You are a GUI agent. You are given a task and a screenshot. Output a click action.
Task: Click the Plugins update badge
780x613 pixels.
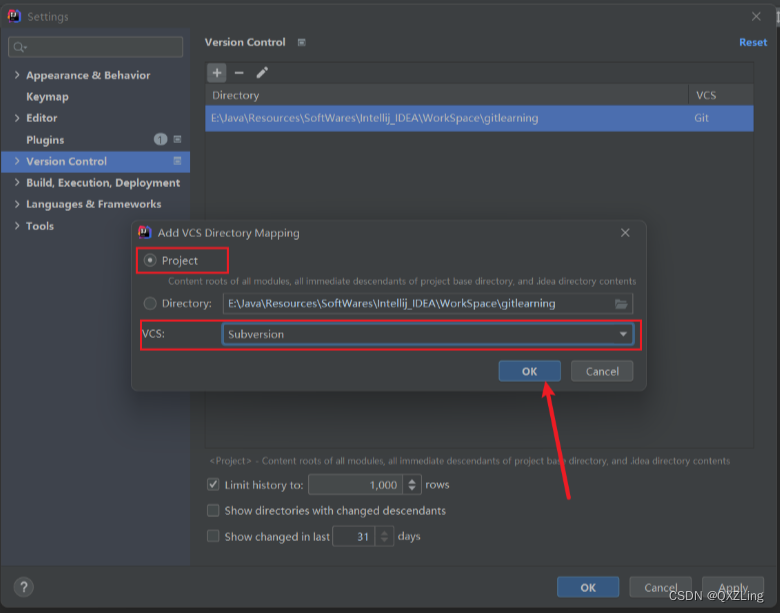[x=160, y=140]
